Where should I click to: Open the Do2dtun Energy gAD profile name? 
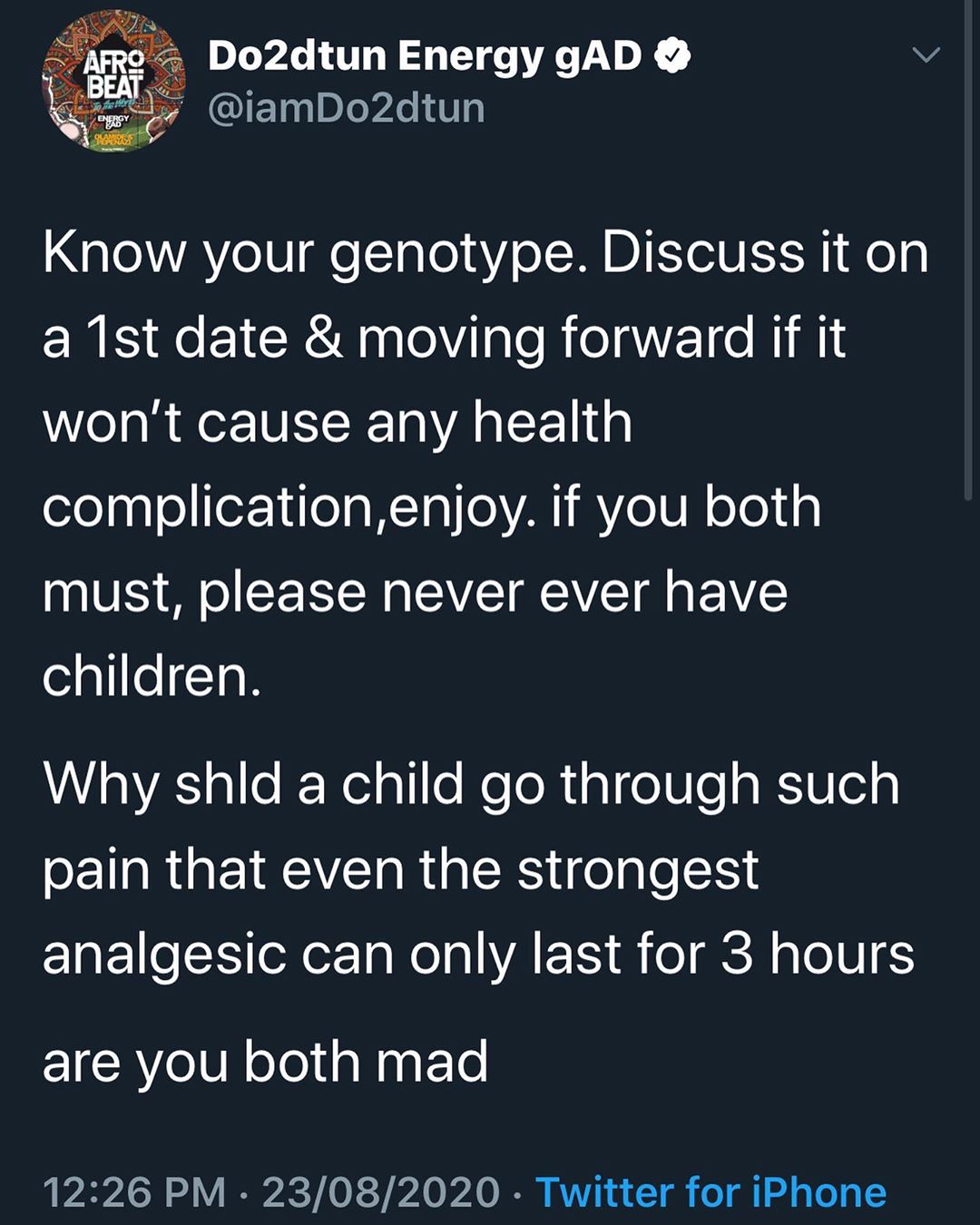coord(425,56)
